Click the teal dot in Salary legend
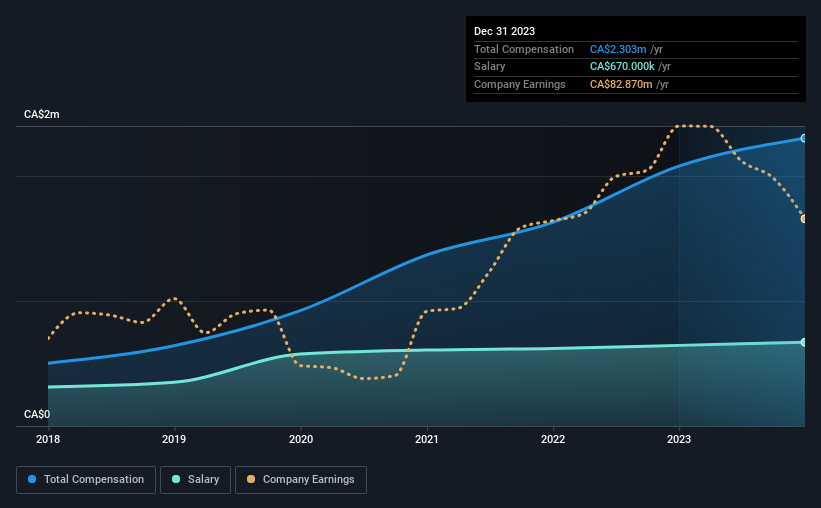The width and height of the screenshot is (821, 508). pos(176,479)
